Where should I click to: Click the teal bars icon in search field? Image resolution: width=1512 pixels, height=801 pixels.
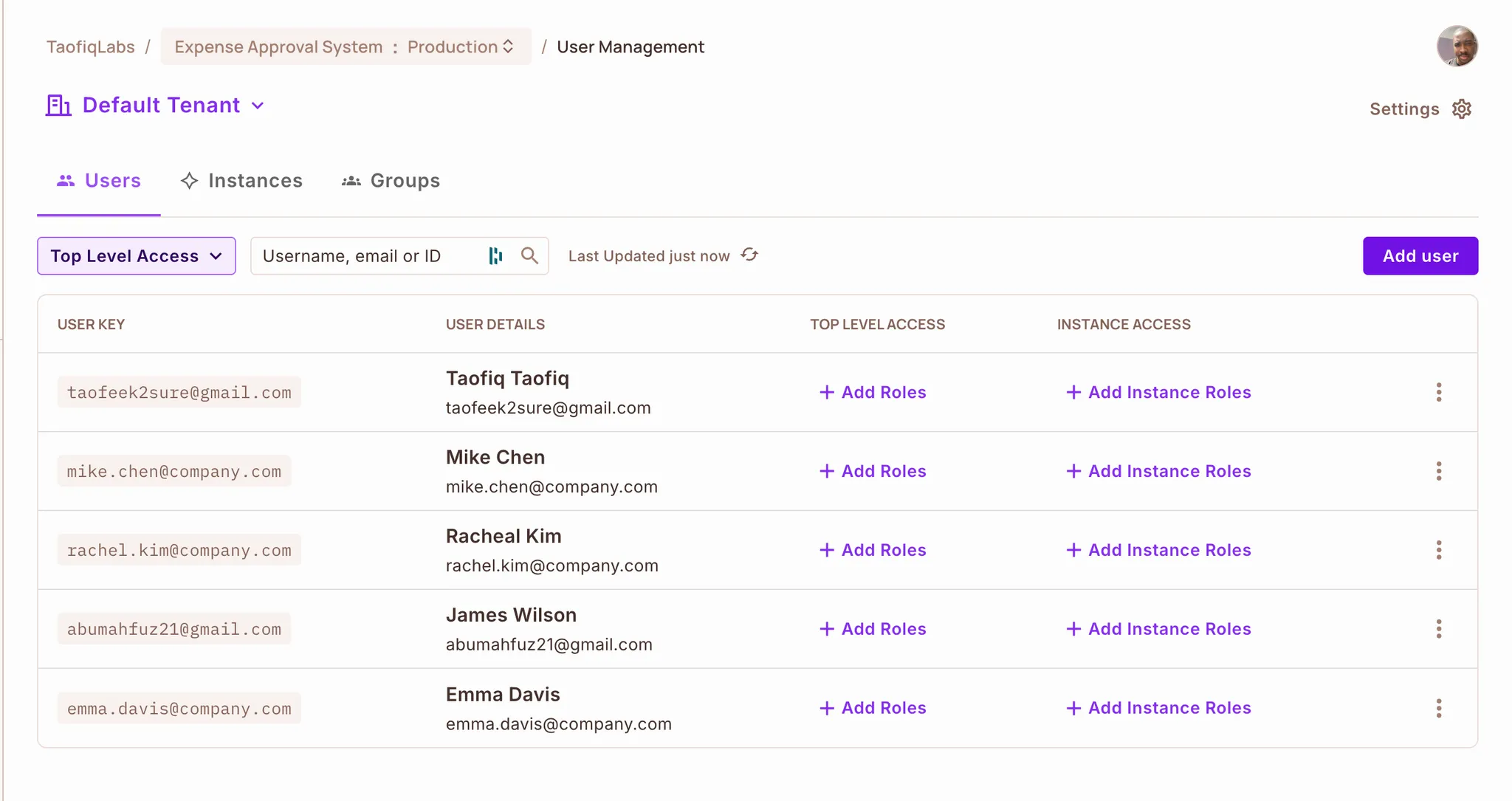pyautogui.click(x=495, y=255)
